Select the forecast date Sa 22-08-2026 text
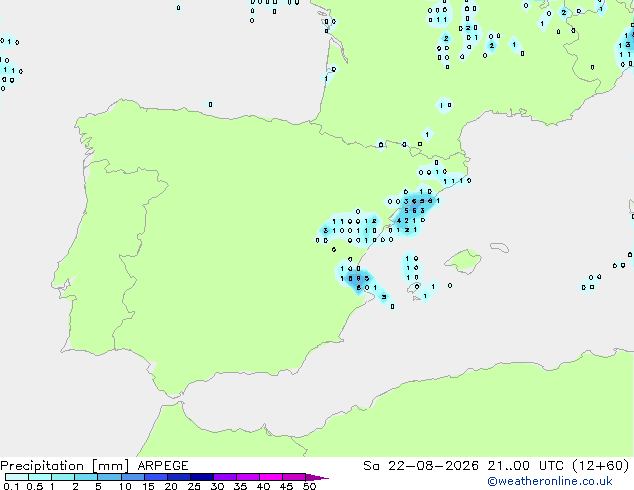The height and width of the screenshot is (490, 634). (x=421, y=466)
